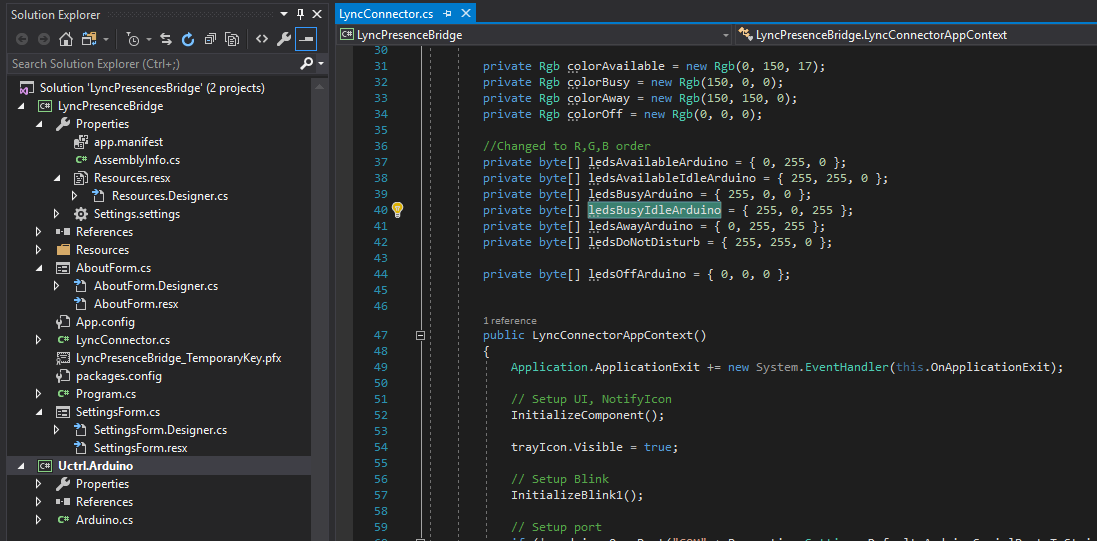Click the colorAvailable variable on line 31
The height and width of the screenshot is (541, 1097).
click(x=616, y=66)
